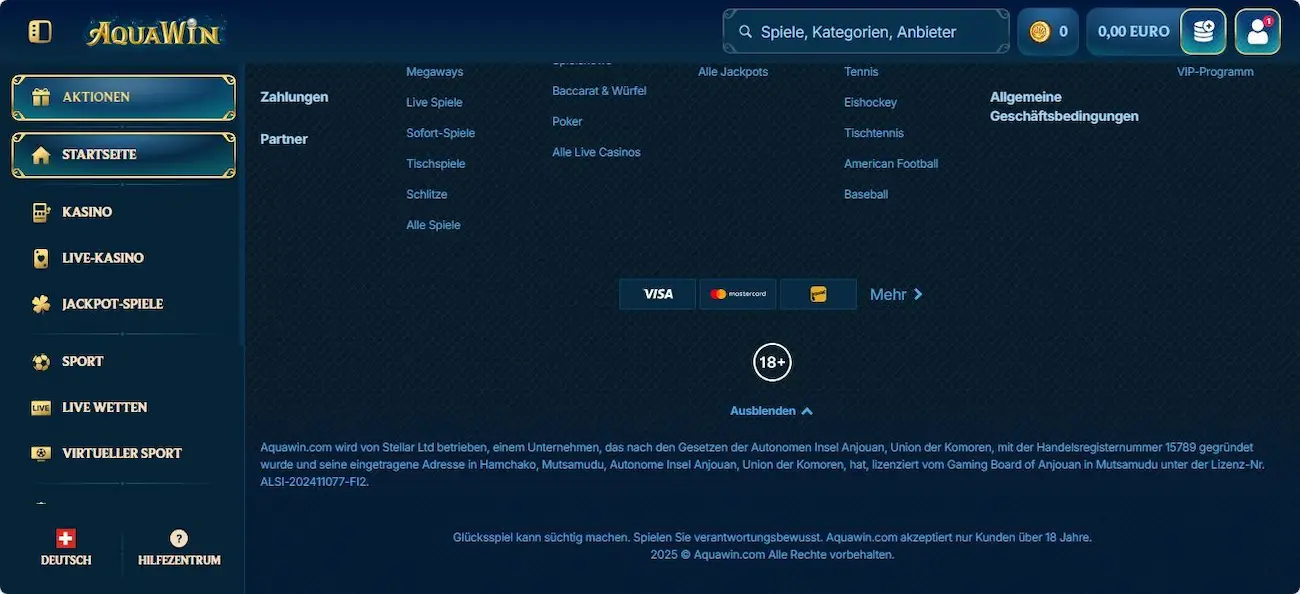Collapse the license text with Ausblenden
The image size is (1300, 594).
tap(771, 411)
